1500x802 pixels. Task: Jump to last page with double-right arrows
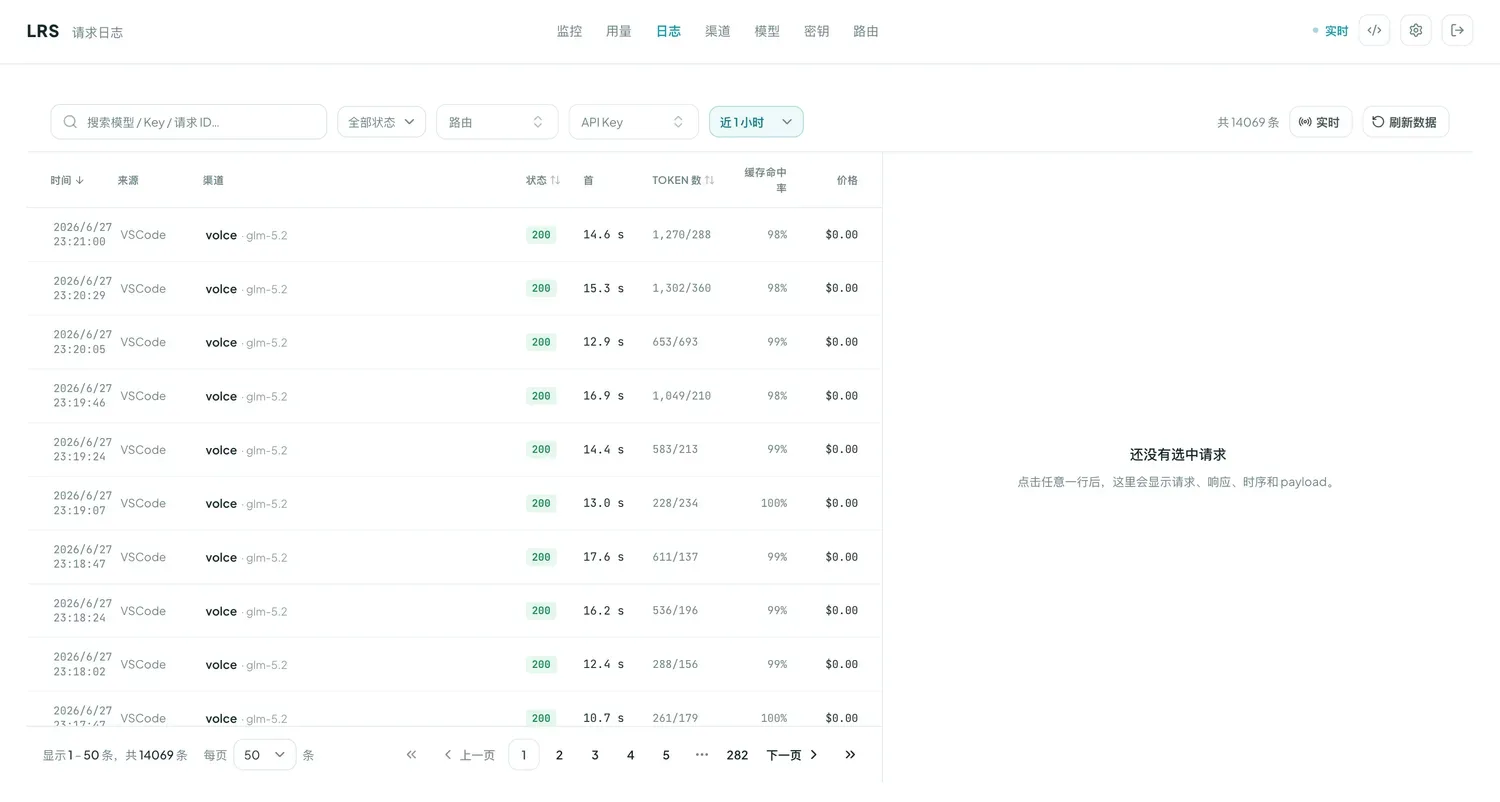(850, 755)
